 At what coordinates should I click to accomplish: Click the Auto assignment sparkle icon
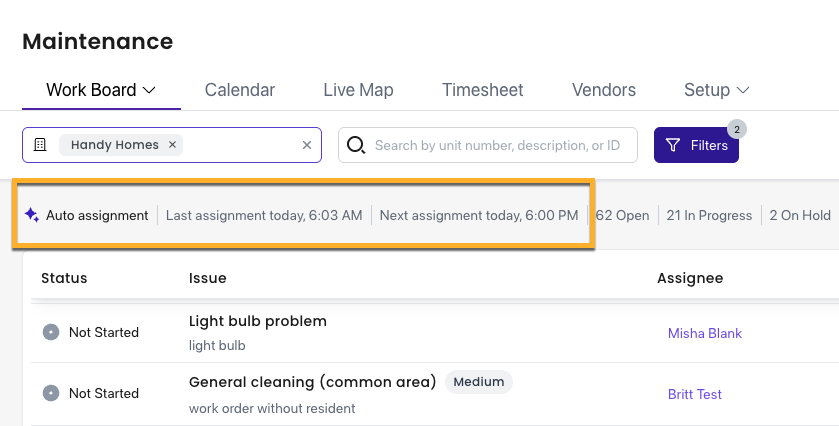pyautogui.click(x=32, y=215)
